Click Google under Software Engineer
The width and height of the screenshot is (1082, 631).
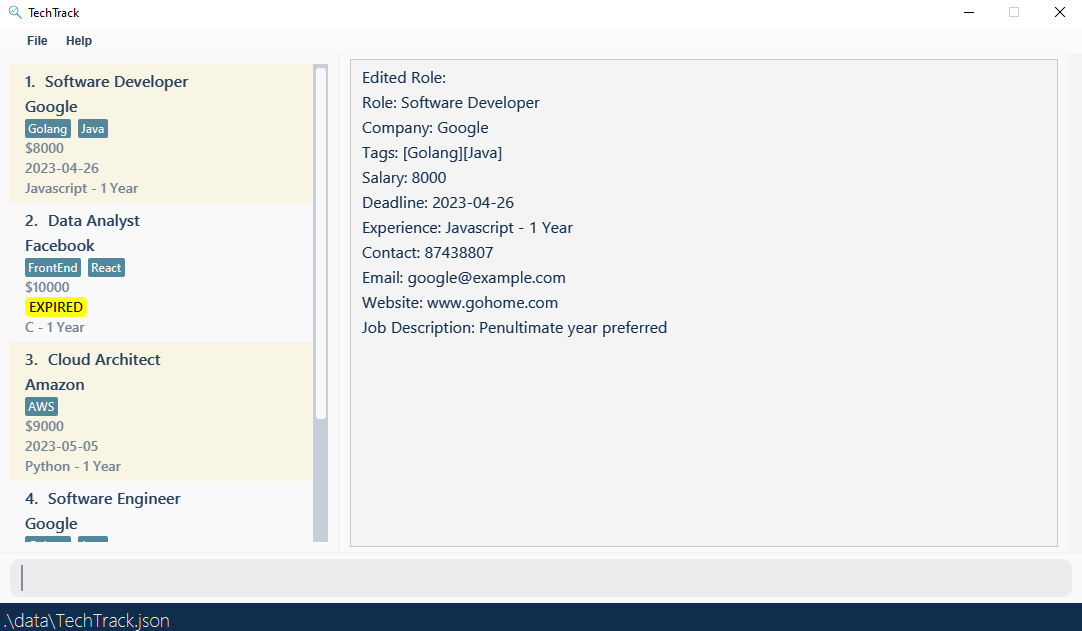pos(51,524)
